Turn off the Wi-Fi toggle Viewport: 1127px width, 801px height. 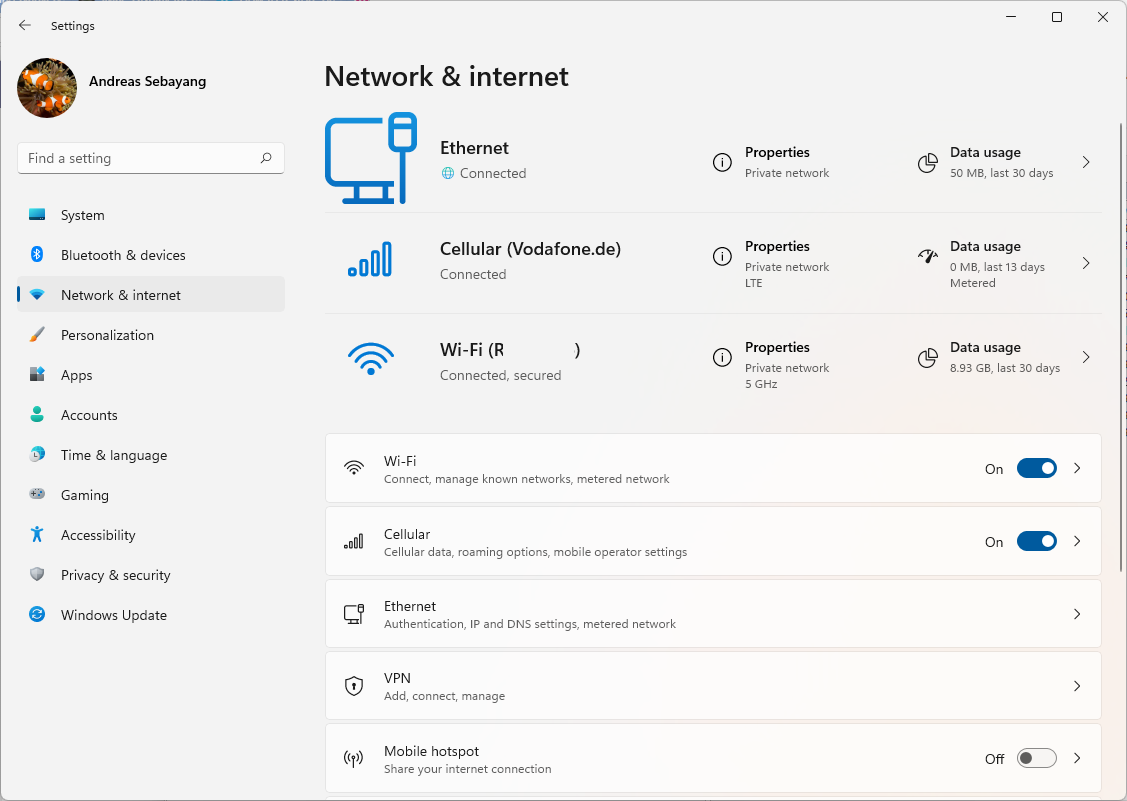tap(1036, 468)
